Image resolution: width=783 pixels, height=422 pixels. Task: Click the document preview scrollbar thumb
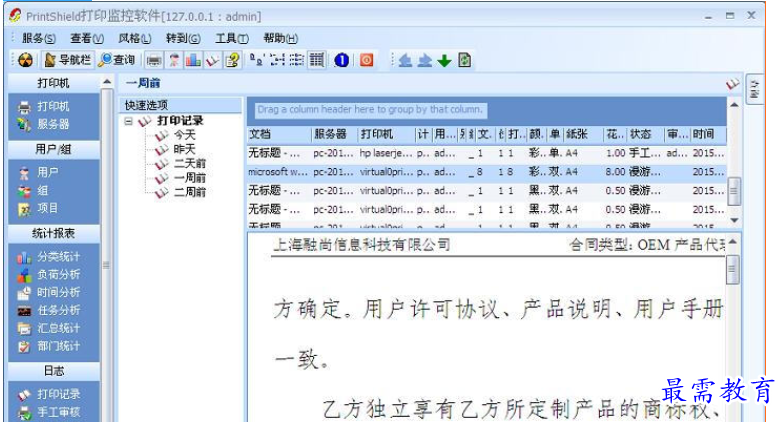point(733,269)
